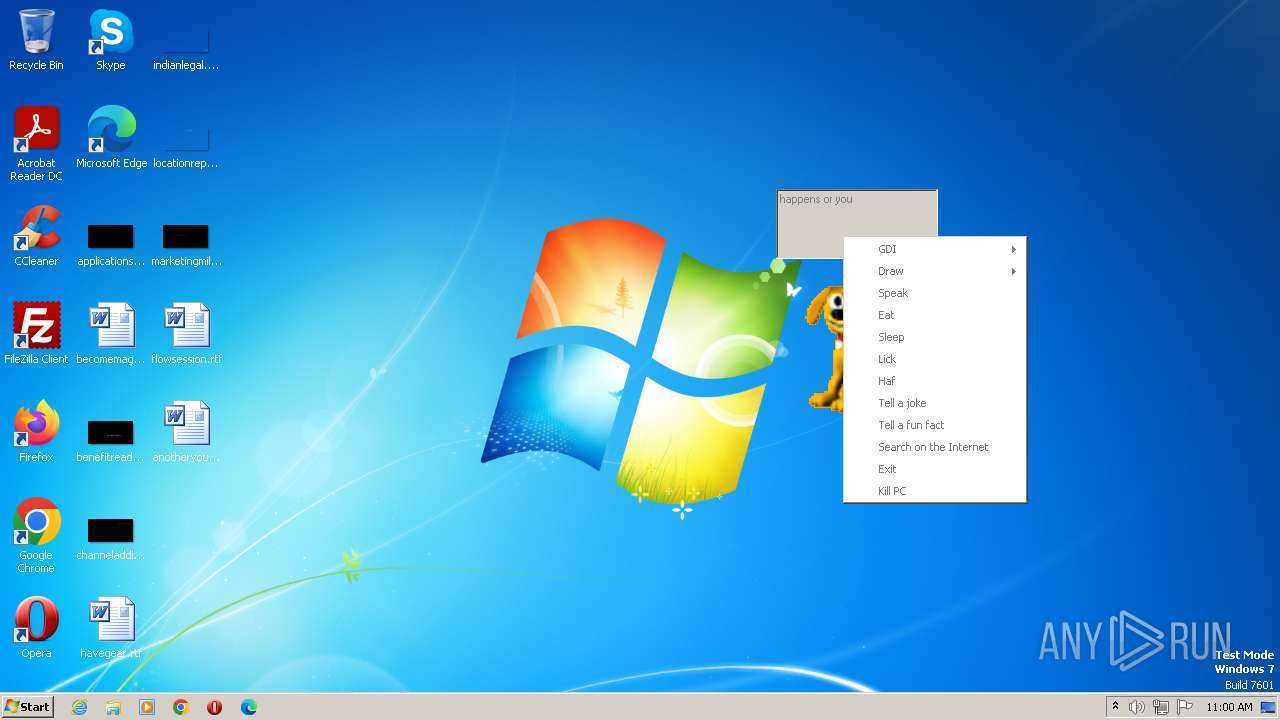Open Opera from the taskbar

click(x=215, y=707)
